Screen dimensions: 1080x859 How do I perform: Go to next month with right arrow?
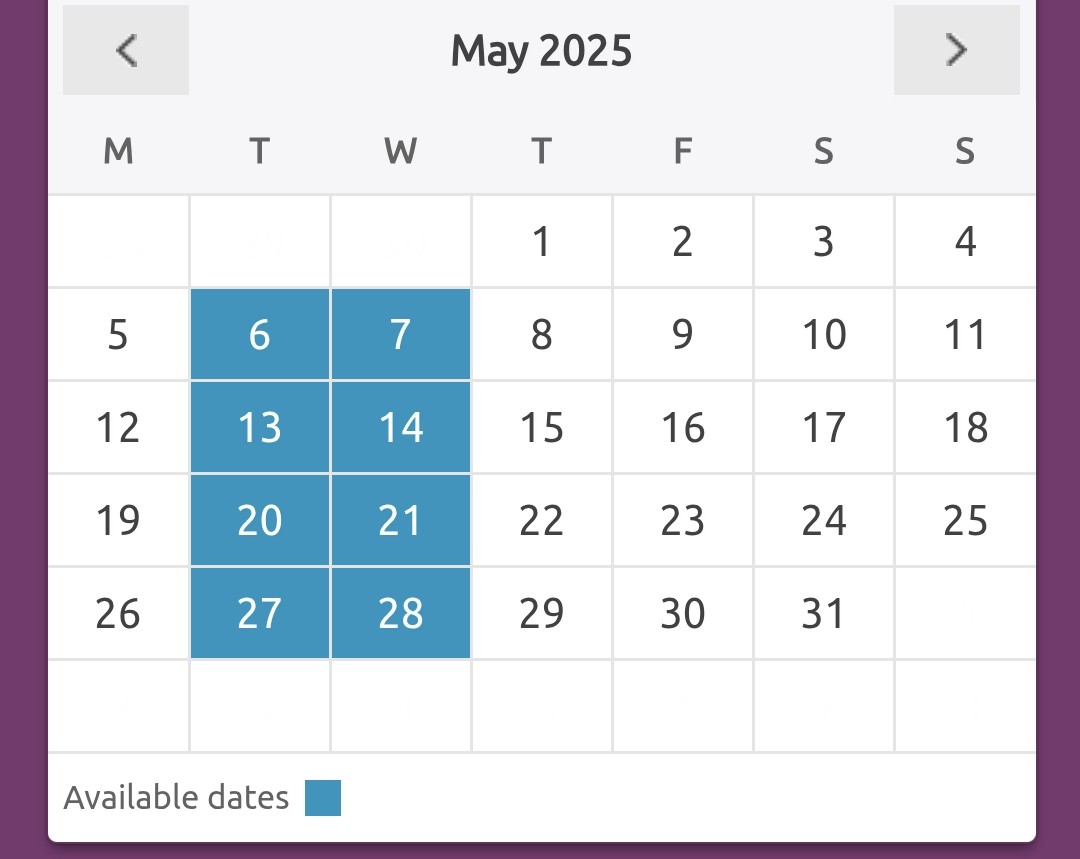tap(957, 50)
